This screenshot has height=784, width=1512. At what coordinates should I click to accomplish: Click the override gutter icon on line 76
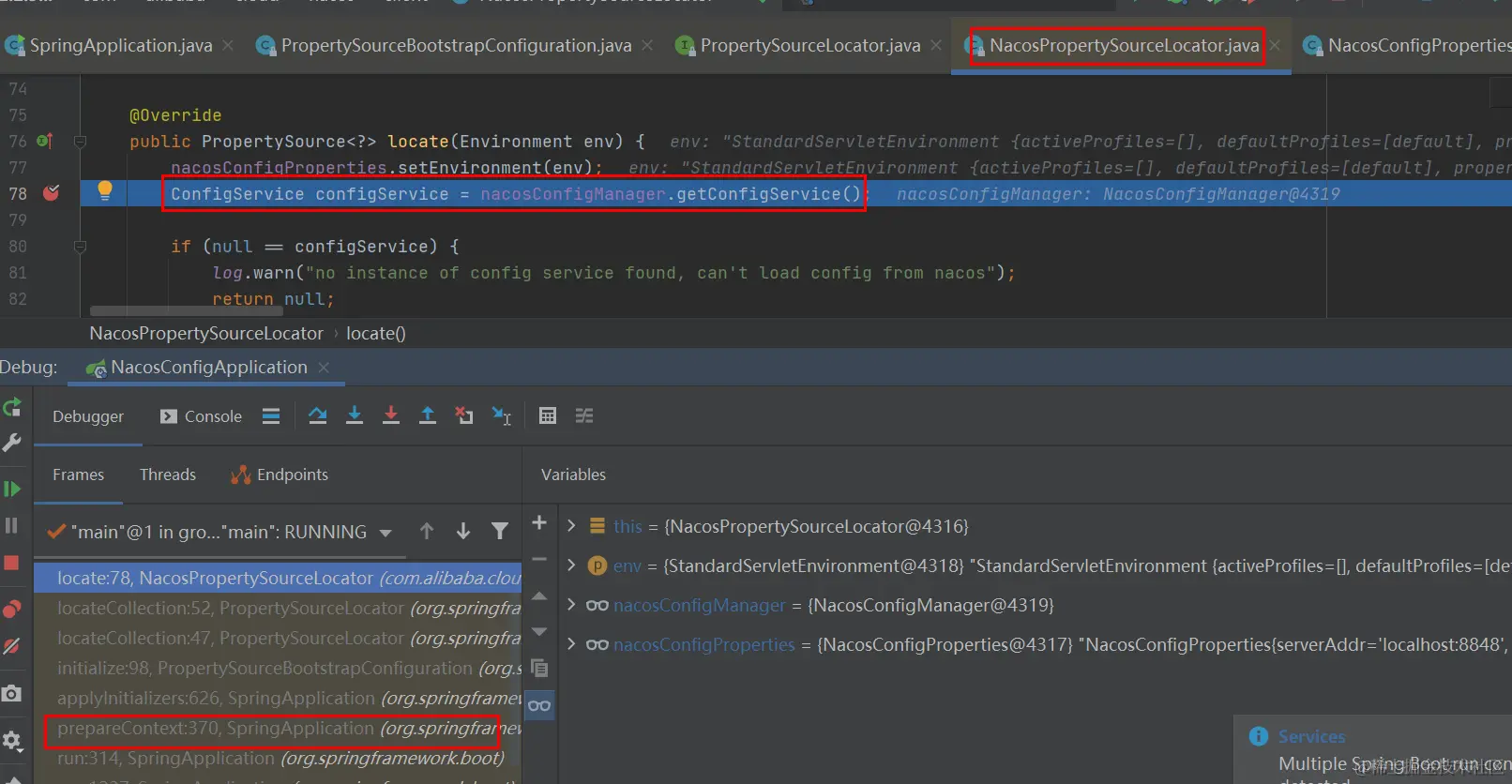coord(44,141)
